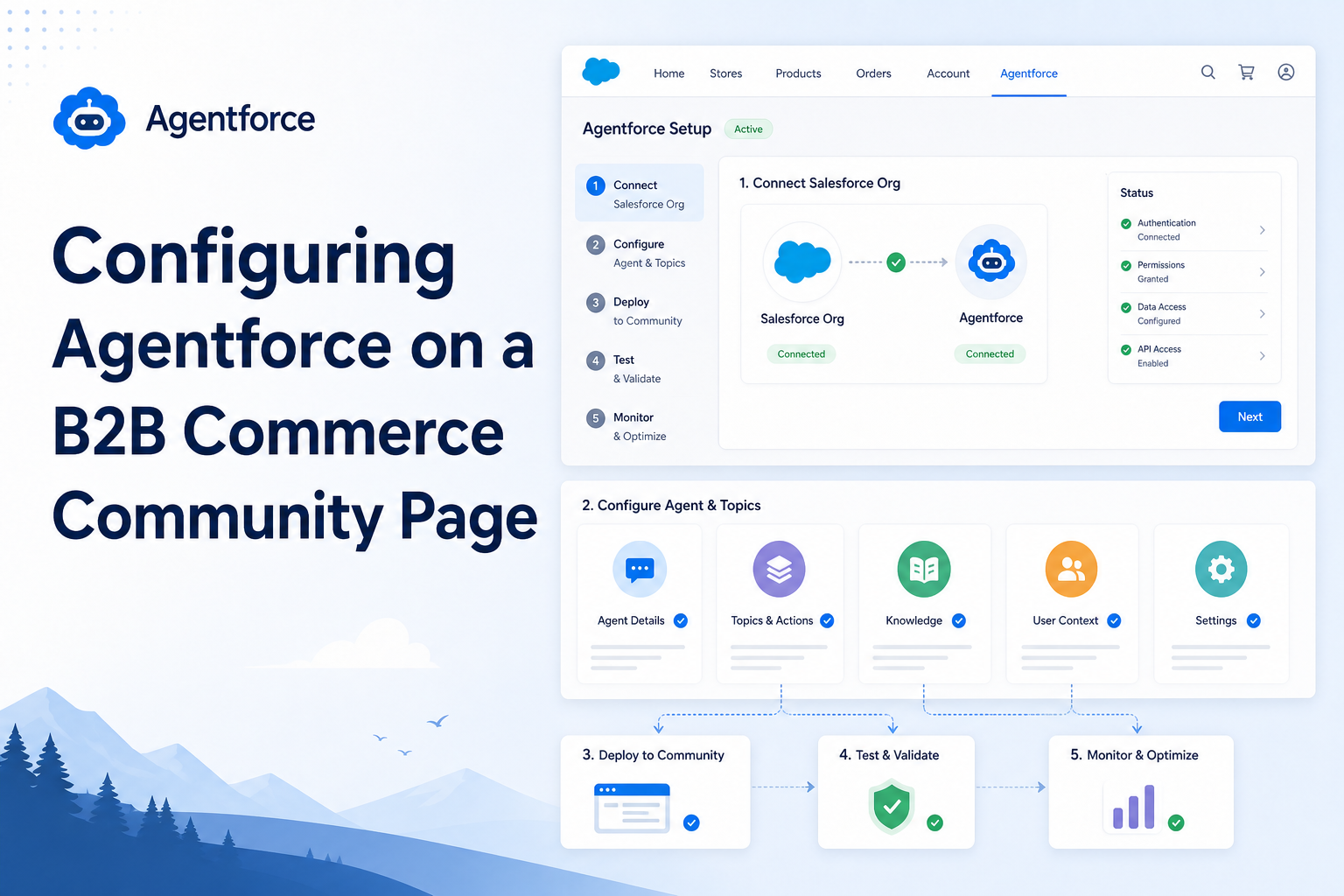Open the Stores tab
The width and height of the screenshot is (1344, 896).
point(726,73)
